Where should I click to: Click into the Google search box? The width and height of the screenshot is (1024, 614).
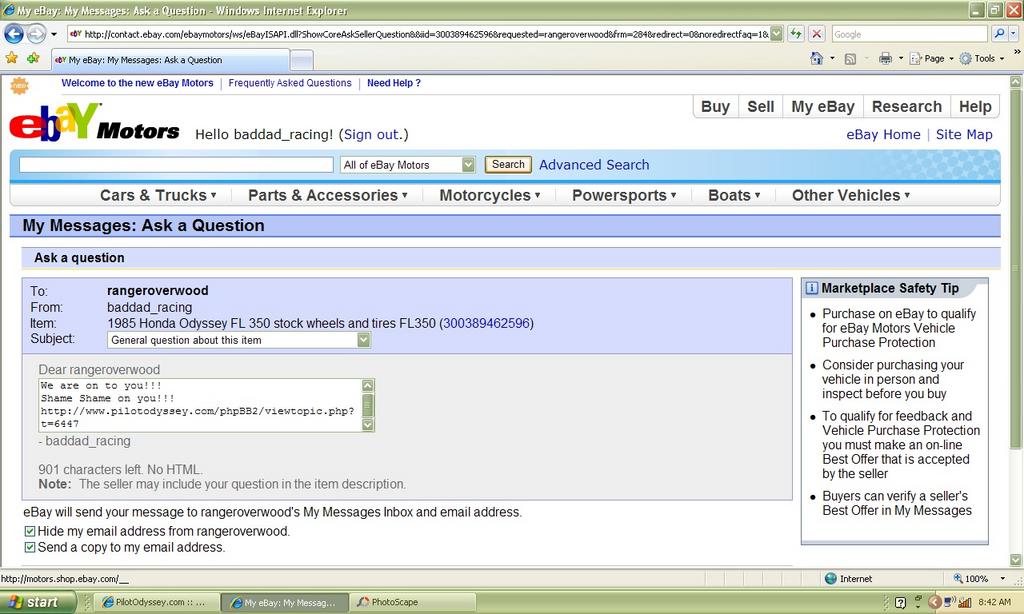coord(909,34)
